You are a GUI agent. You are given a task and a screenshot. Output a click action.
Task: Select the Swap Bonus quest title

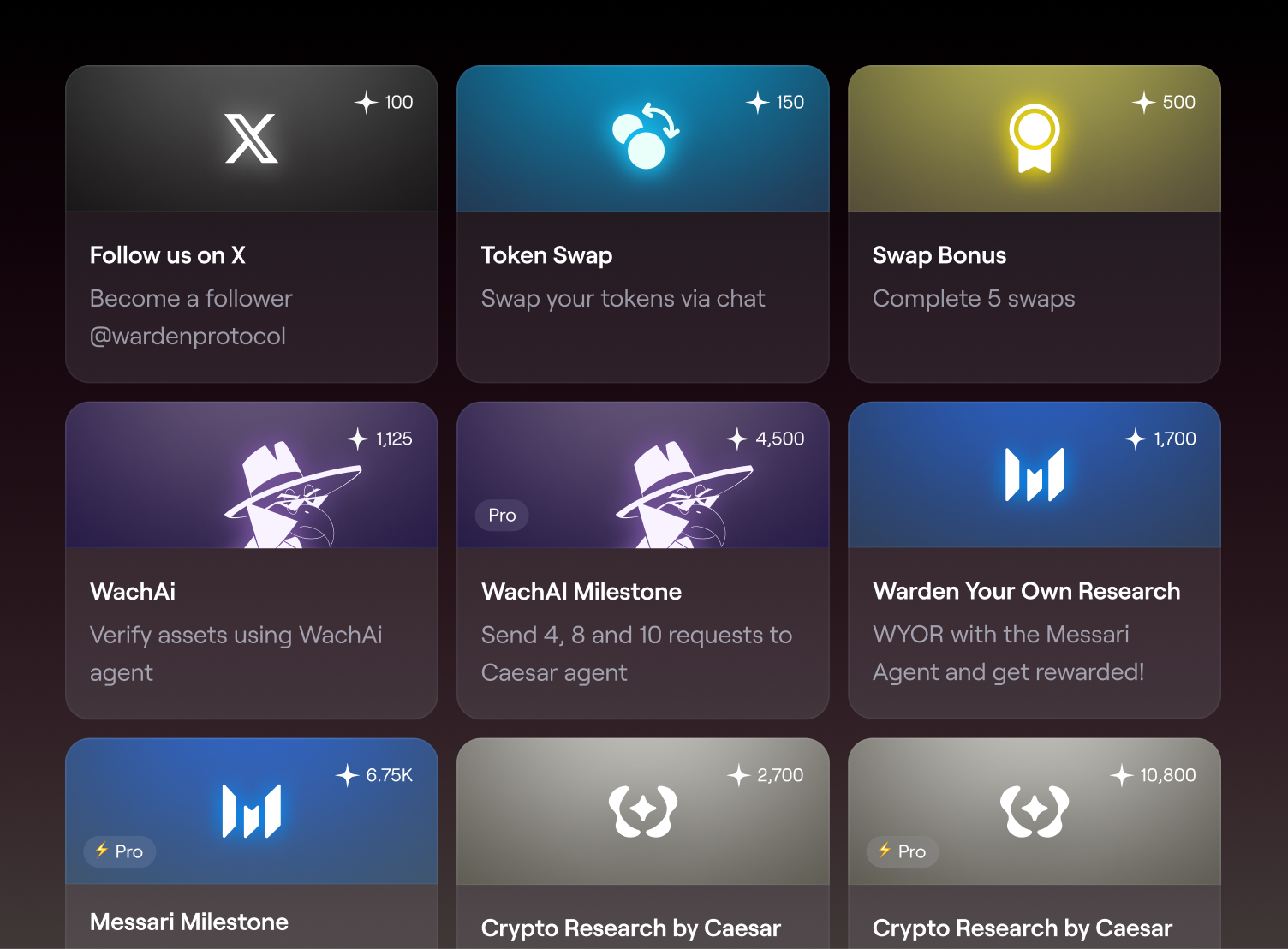939,255
